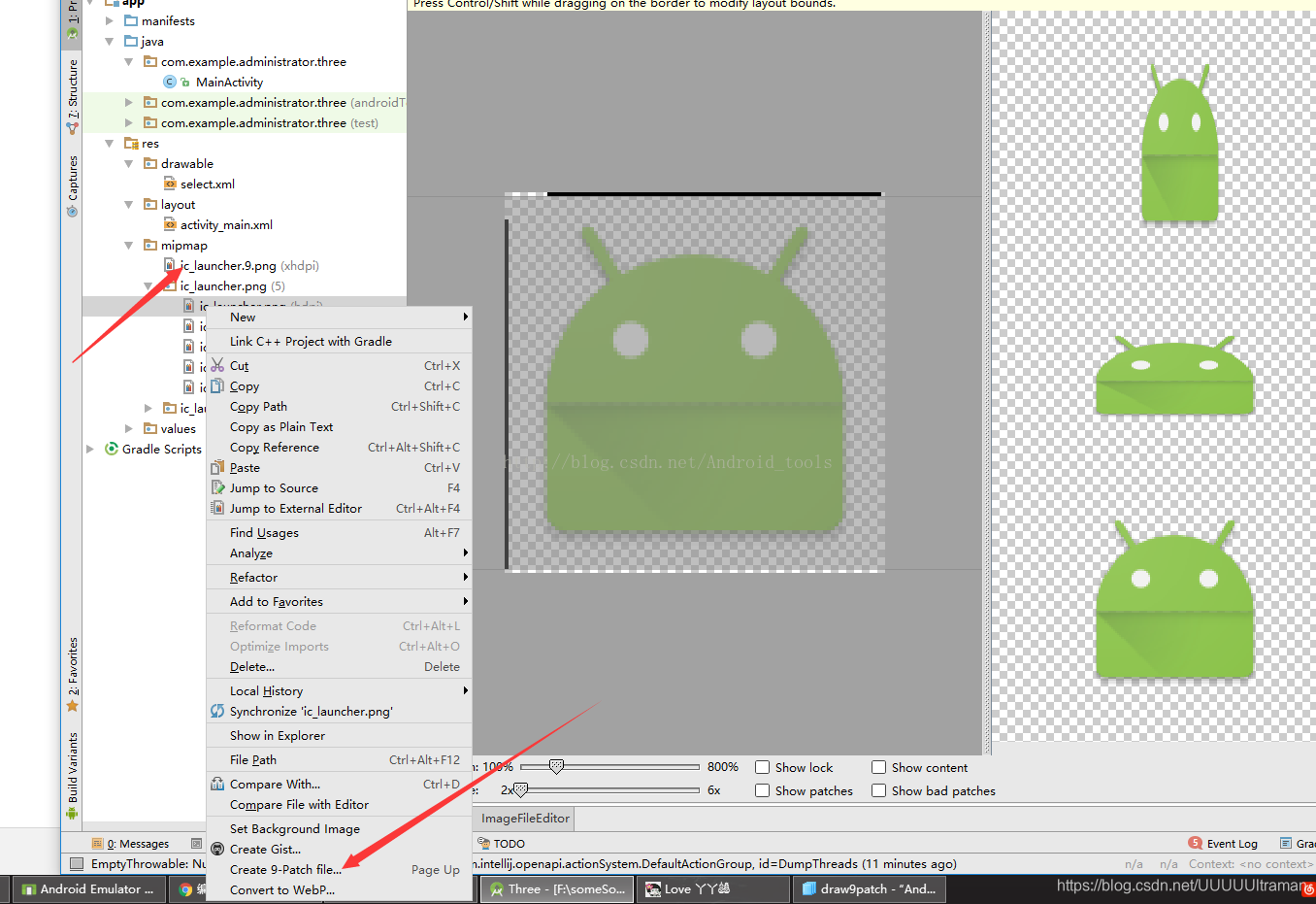Collapse the layout folder

click(129, 205)
